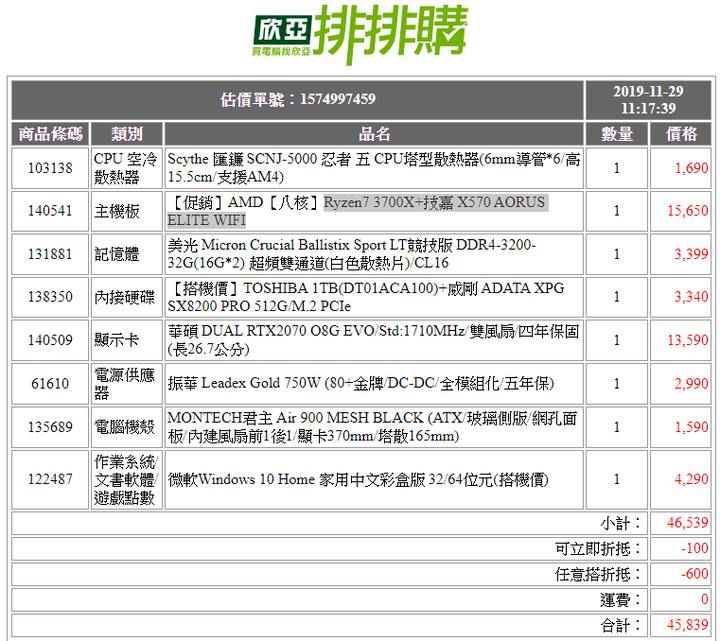The image size is (720, 641).
Task: Click the highlighted Ryzen7 3700X product name
Action: pos(358,211)
